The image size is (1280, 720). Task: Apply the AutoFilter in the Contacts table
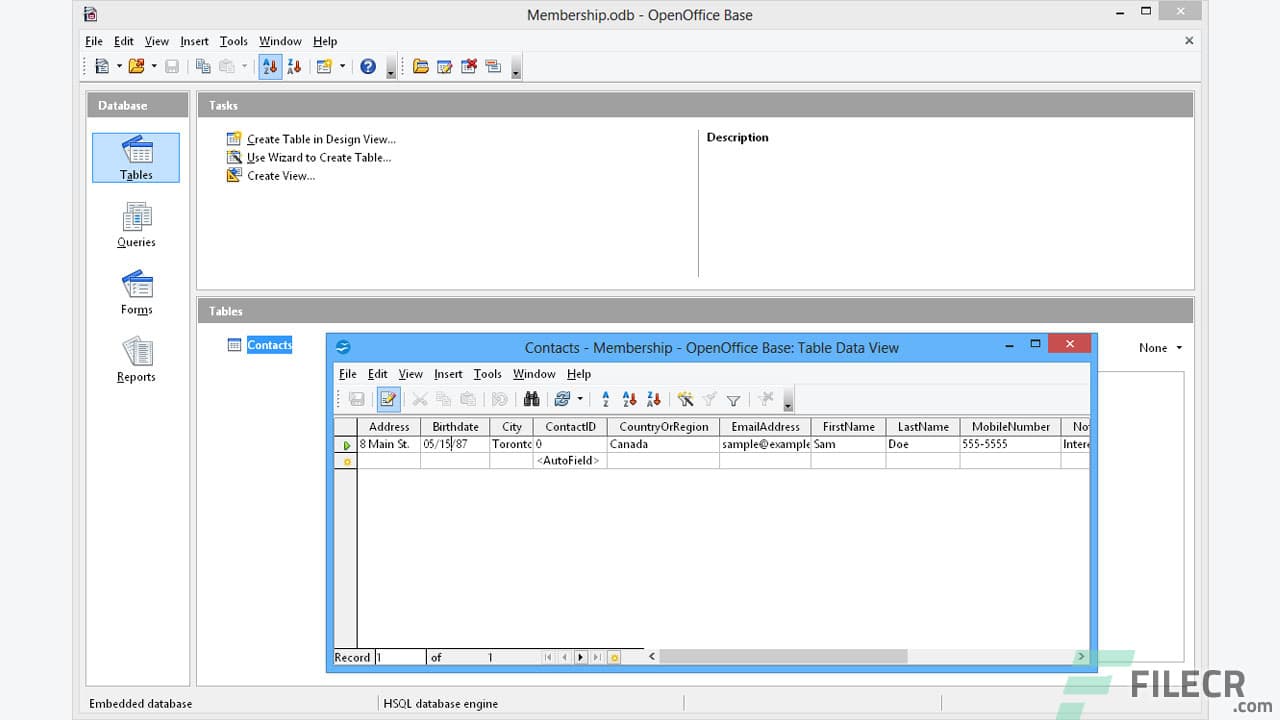pos(687,399)
